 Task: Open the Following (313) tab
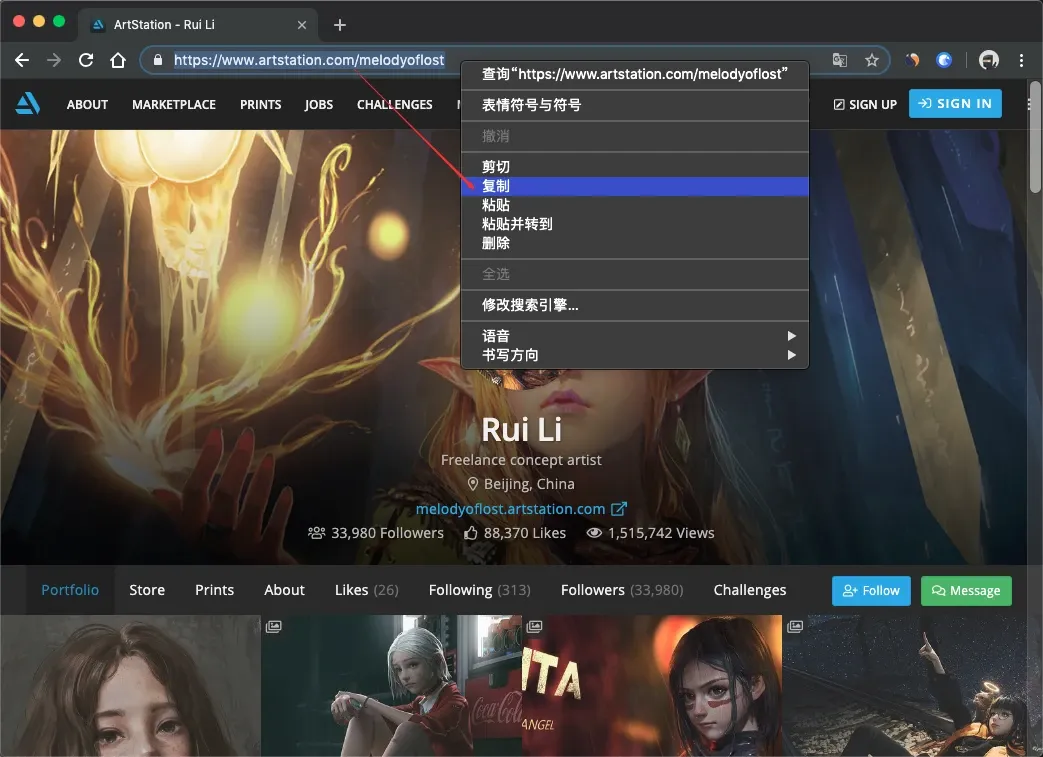[480, 590]
